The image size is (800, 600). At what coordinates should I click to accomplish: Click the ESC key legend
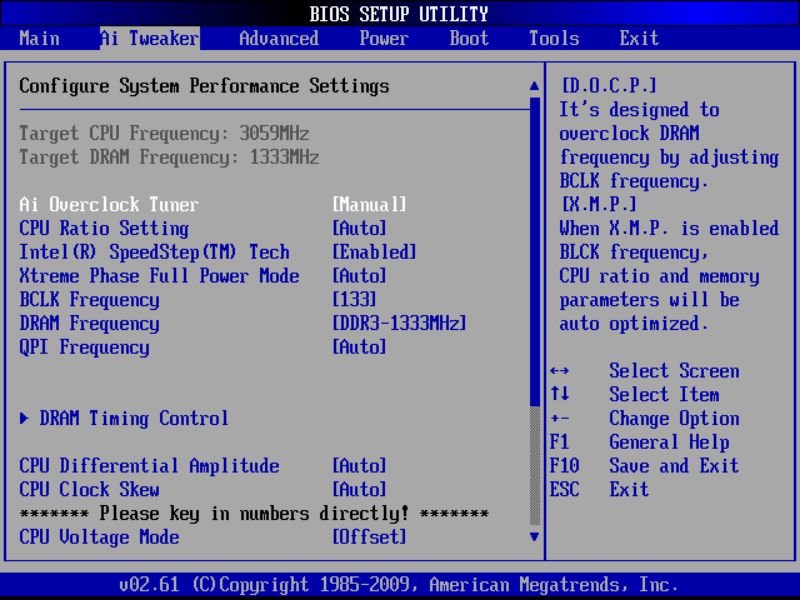pyautogui.click(x=564, y=489)
